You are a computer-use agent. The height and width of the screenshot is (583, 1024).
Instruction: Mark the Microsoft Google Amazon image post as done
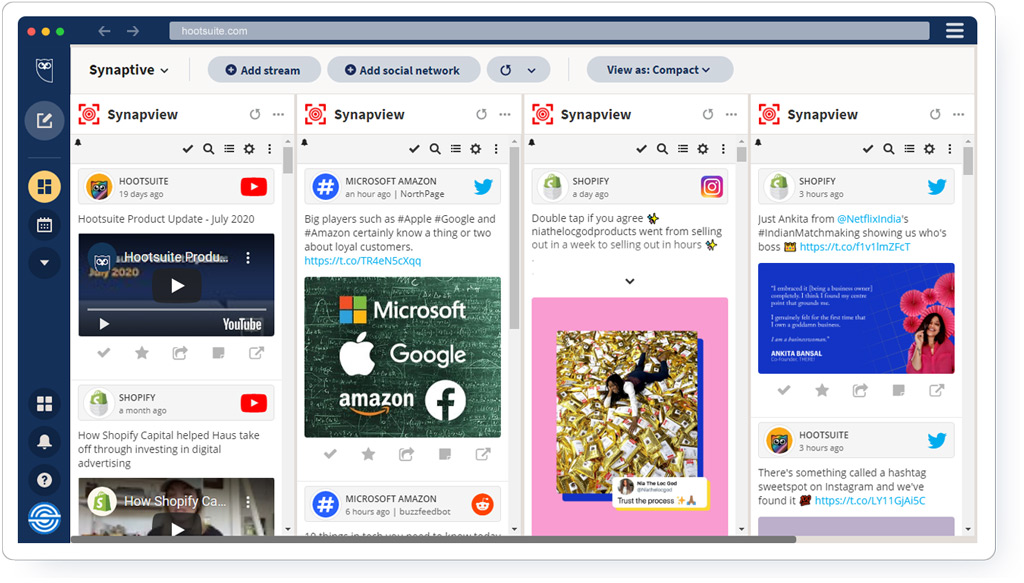[x=330, y=454]
